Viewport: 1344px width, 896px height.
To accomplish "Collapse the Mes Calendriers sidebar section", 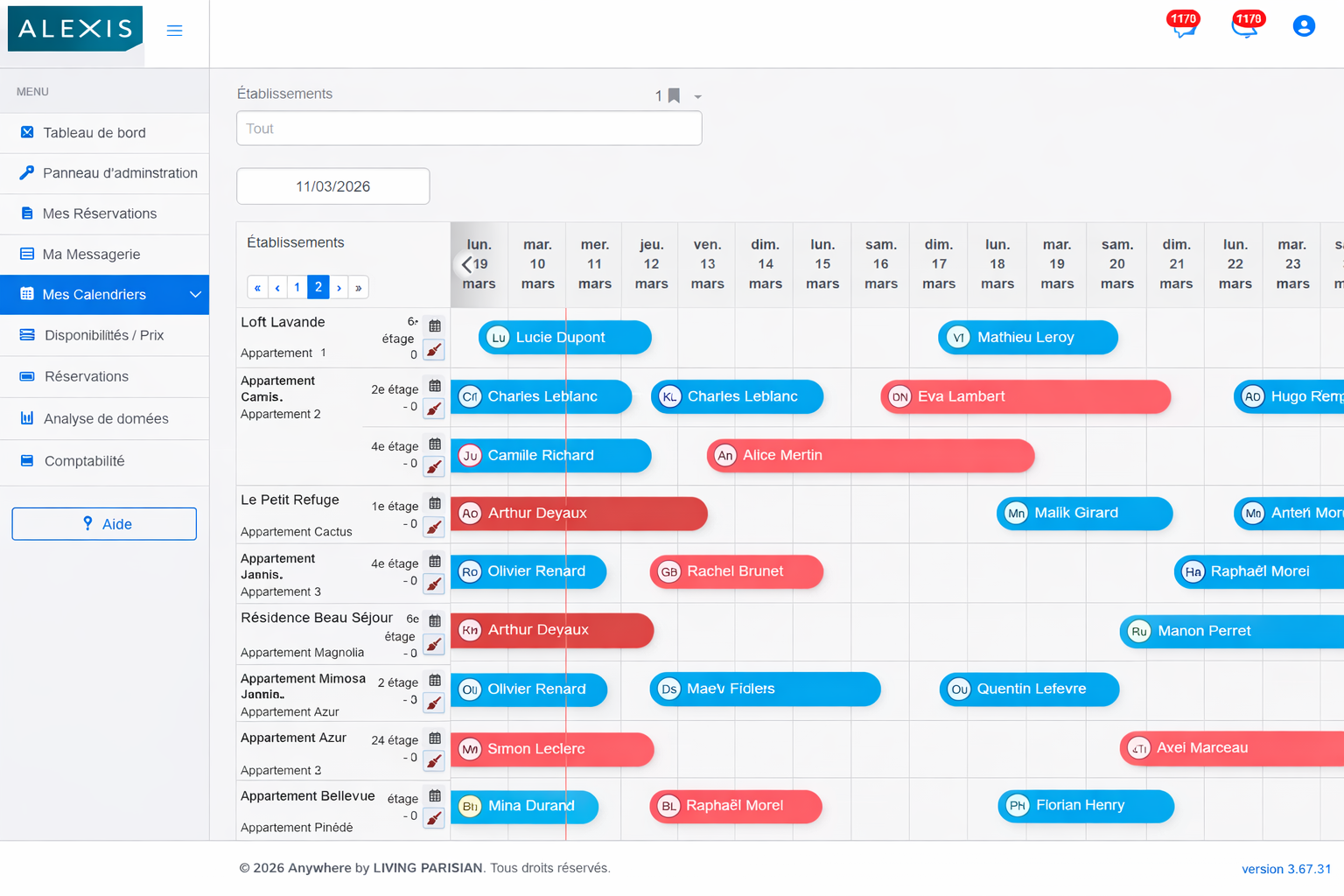I will tap(195, 295).
